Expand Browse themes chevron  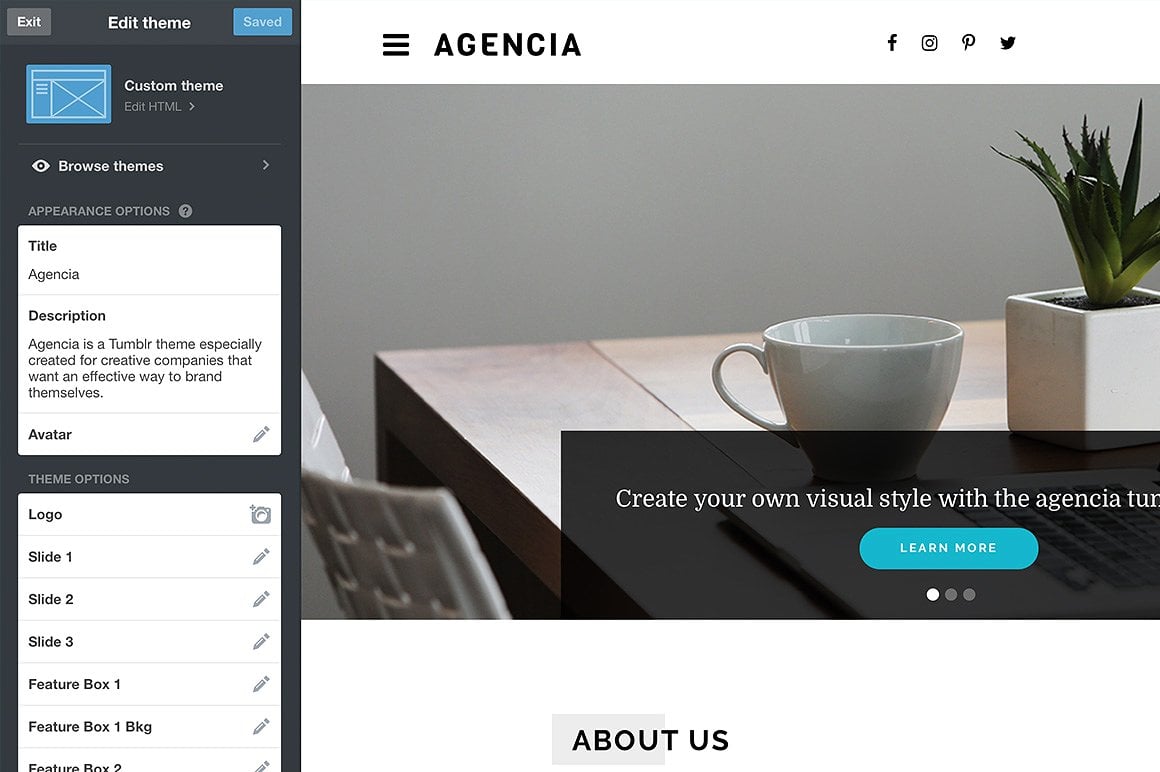266,165
